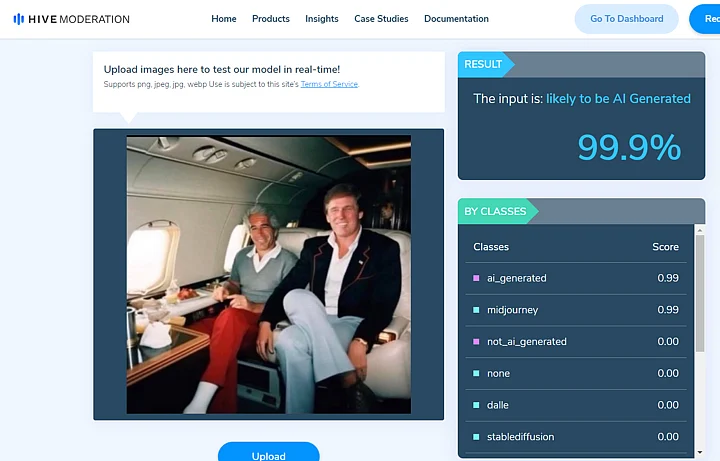Screen dimensions: 720x461
Task: Open the Products menu
Action: [x=271, y=19]
